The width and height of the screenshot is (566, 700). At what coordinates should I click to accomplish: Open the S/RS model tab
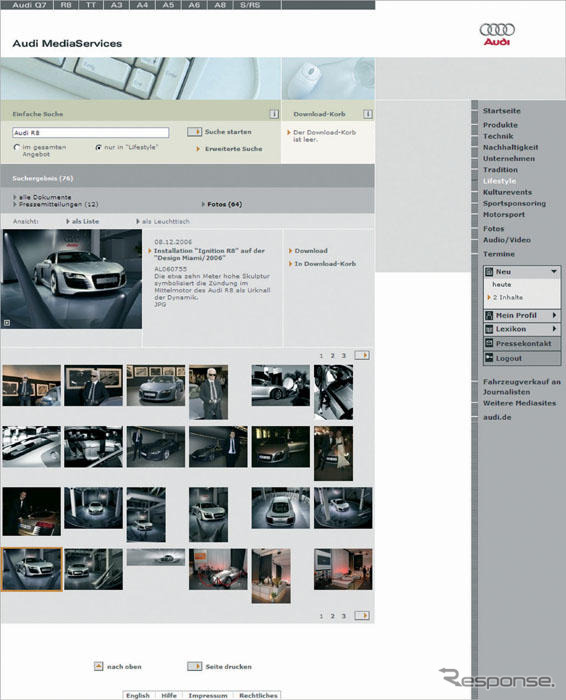click(250, 5)
